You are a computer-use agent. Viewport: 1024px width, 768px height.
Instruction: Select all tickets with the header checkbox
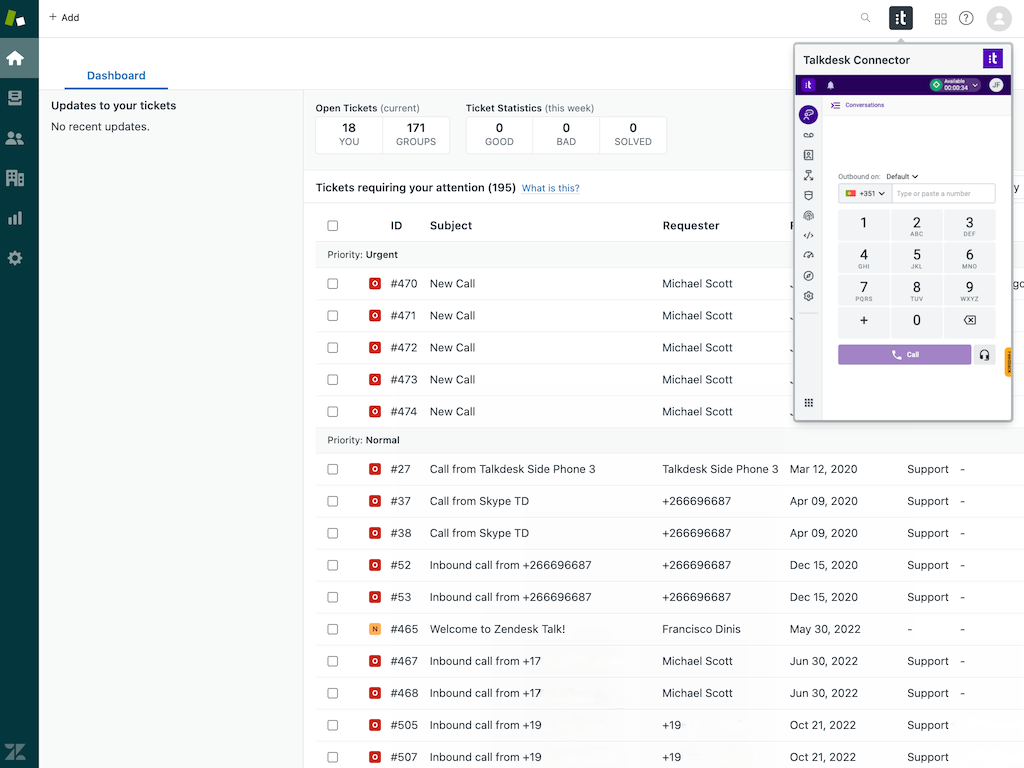tap(333, 226)
